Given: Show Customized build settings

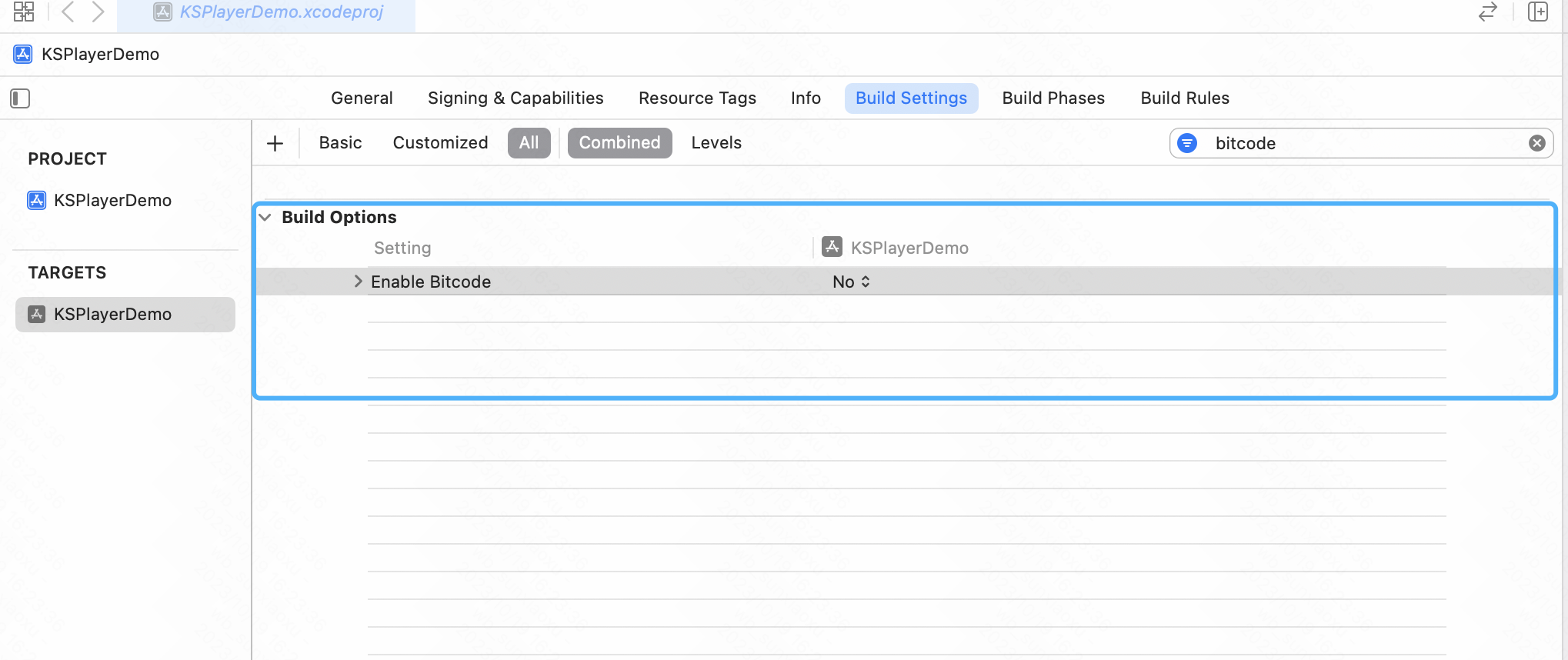Looking at the screenshot, I should click(440, 143).
